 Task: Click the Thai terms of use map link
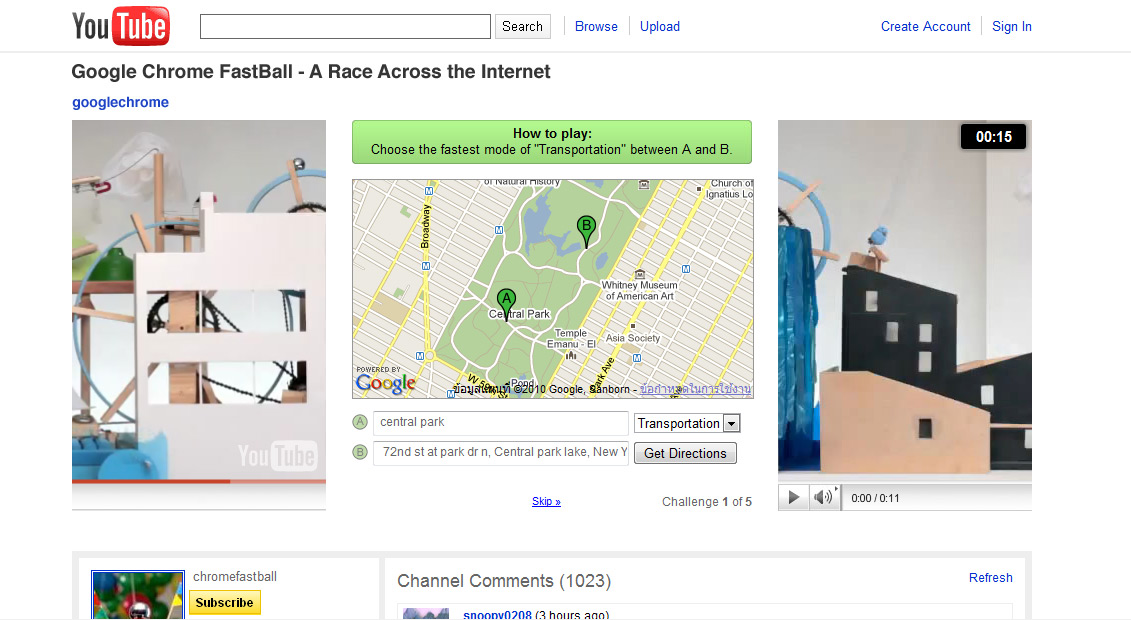[695, 389]
